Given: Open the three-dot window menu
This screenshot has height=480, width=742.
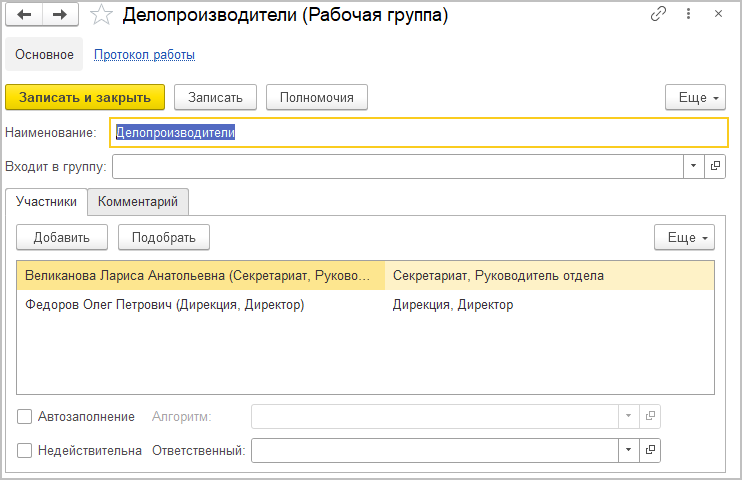Looking at the screenshot, I should [x=688, y=15].
